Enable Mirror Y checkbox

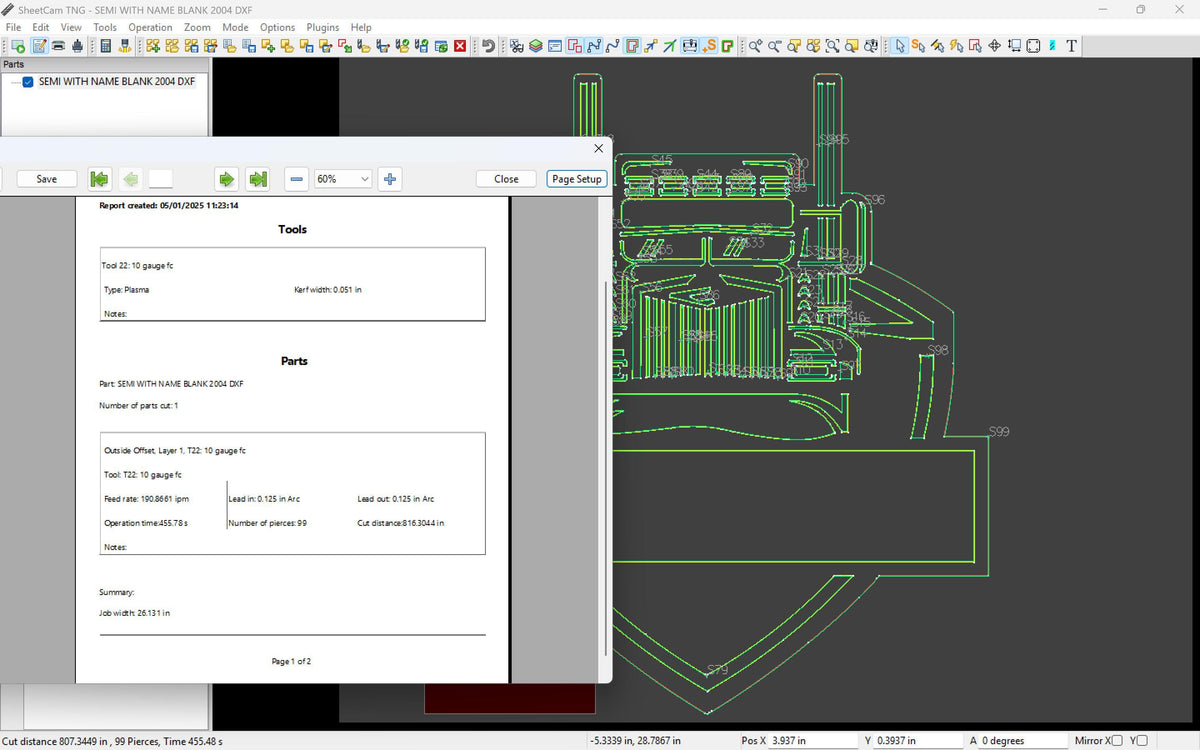pos(1142,741)
